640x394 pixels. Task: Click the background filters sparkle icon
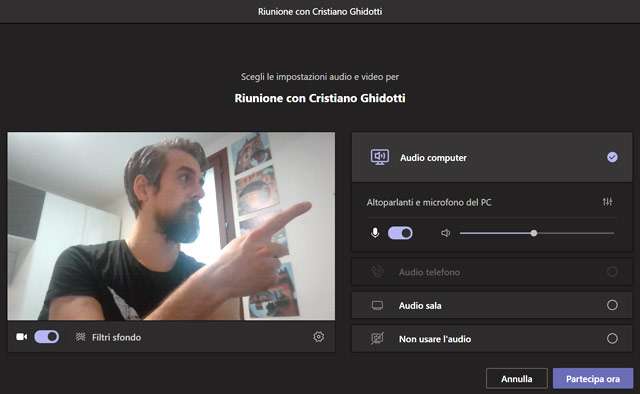tap(80, 337)
